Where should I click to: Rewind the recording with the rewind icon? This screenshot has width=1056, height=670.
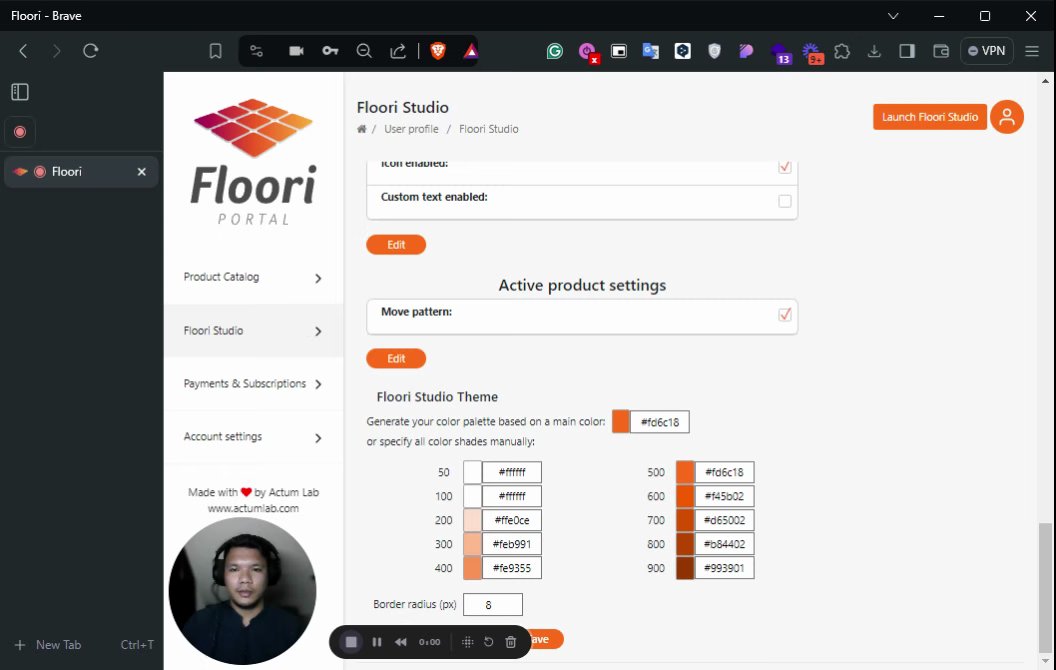tap(401, 642)
